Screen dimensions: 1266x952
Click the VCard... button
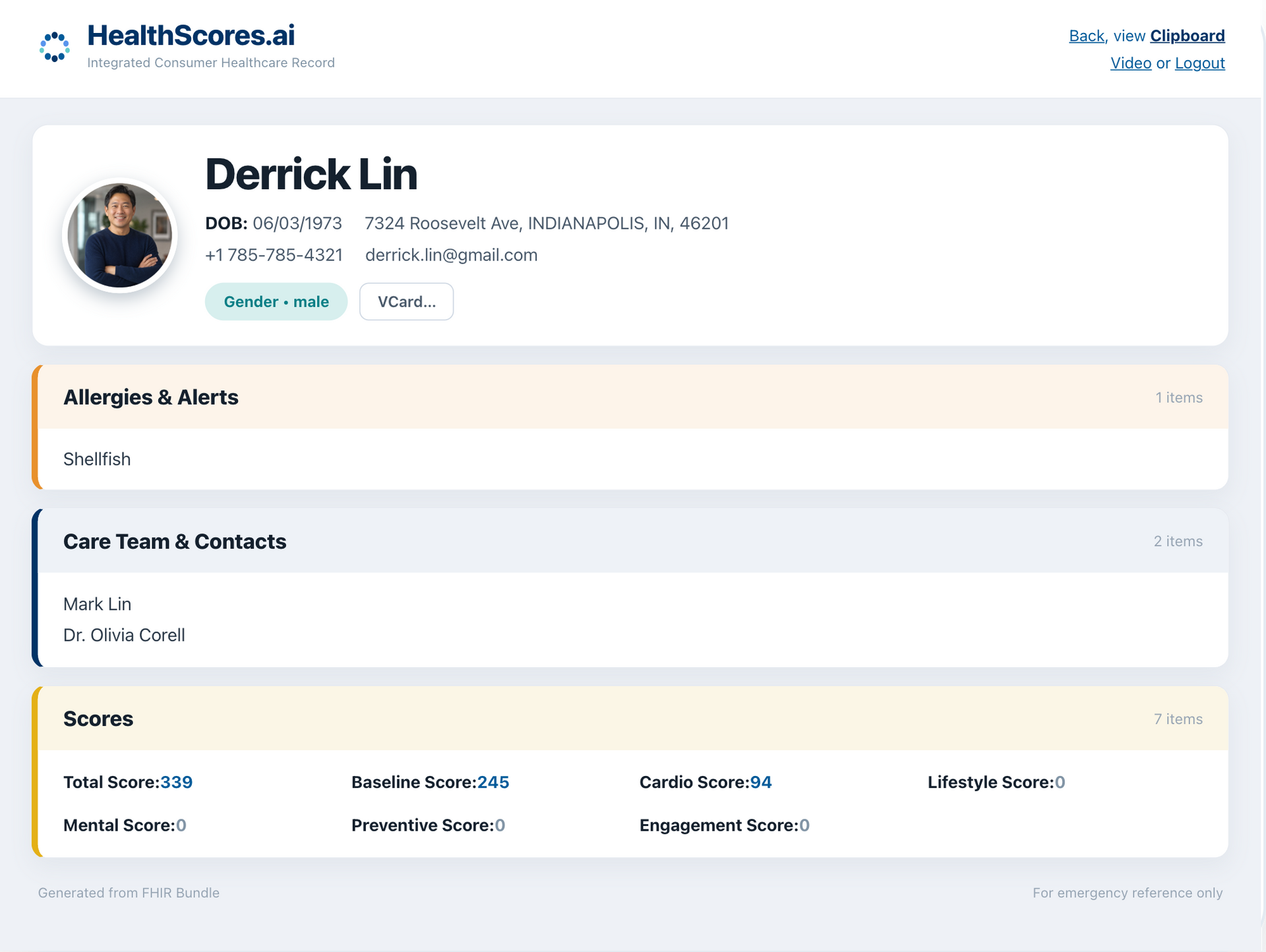(x=406, y=302)
